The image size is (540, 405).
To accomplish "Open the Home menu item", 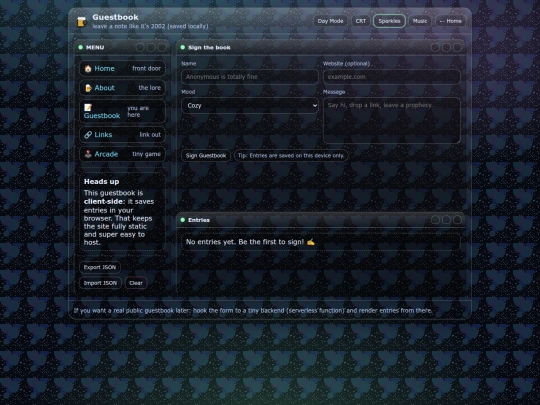I will [122, 69].
